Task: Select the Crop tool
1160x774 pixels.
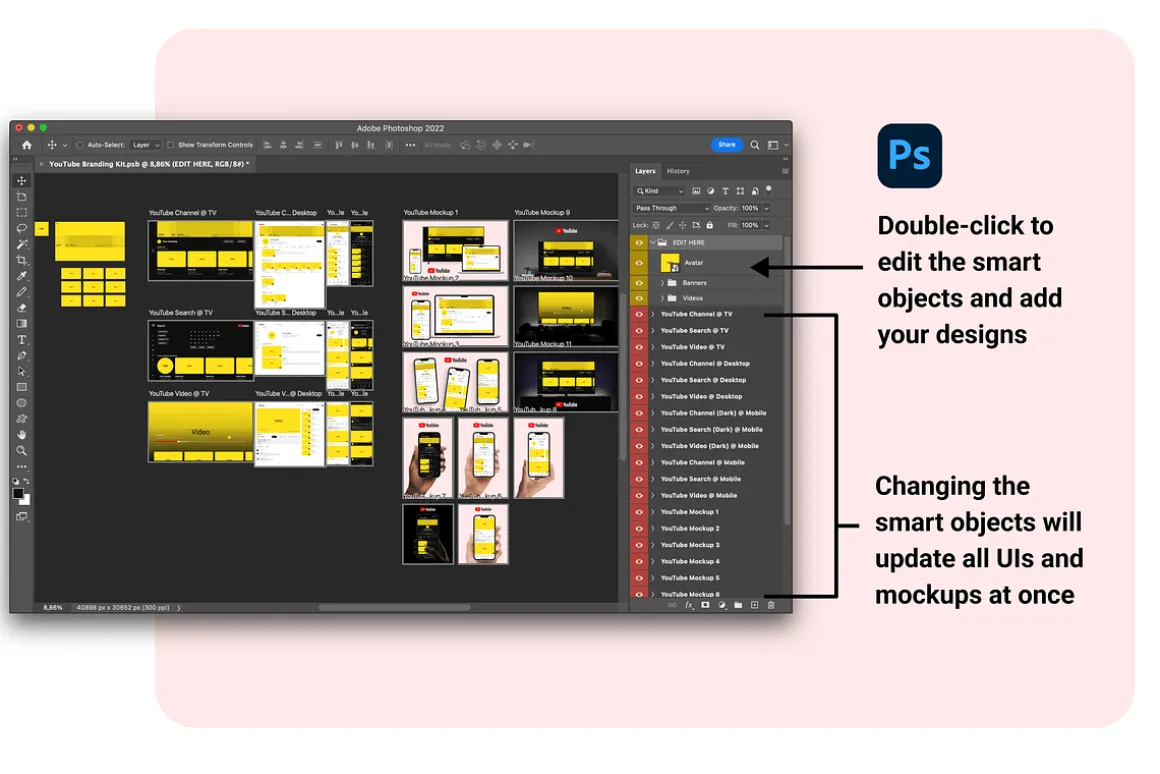Action: tap(21, 260)
